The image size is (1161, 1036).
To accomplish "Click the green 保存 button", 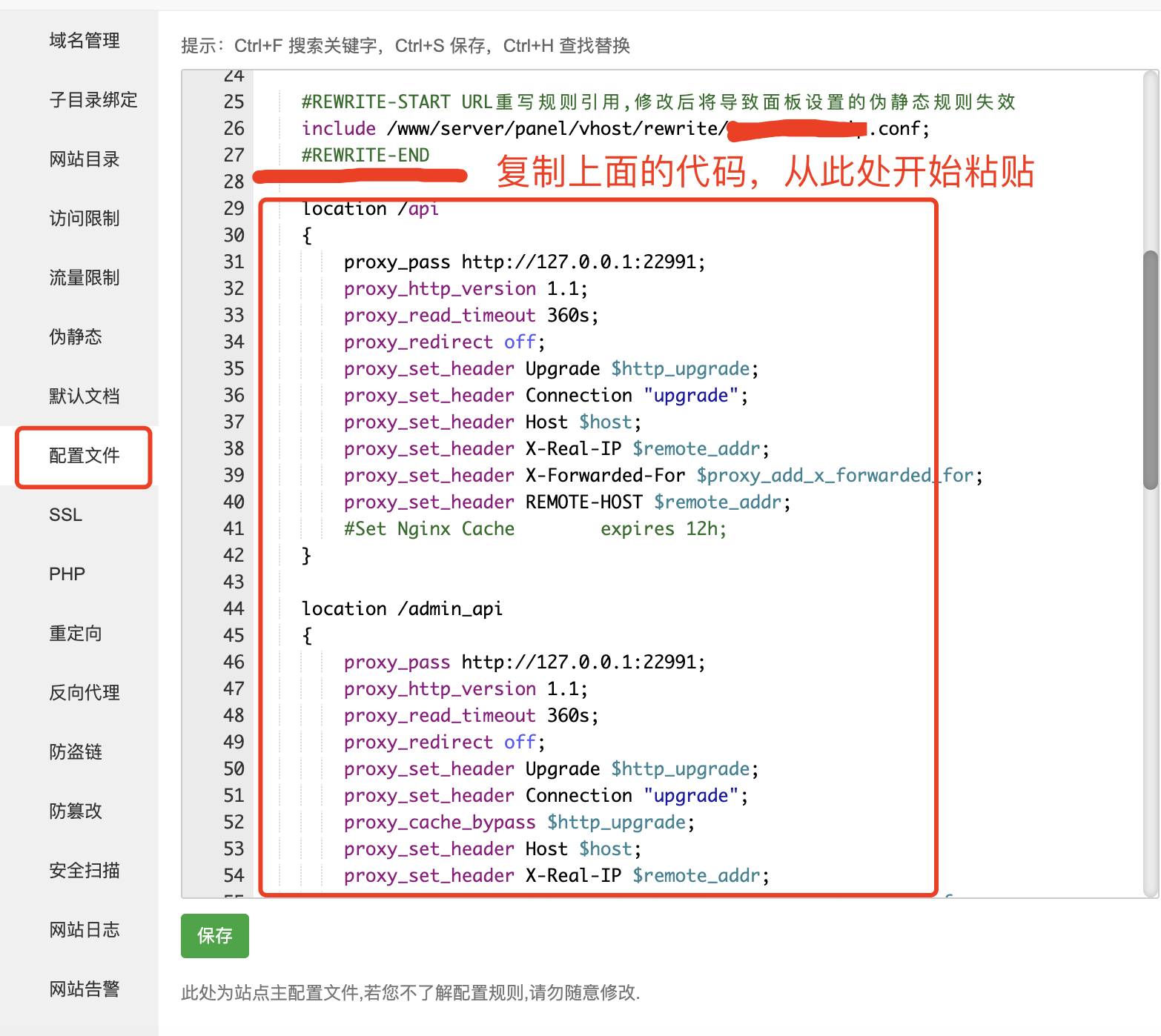I will [214, 936].
